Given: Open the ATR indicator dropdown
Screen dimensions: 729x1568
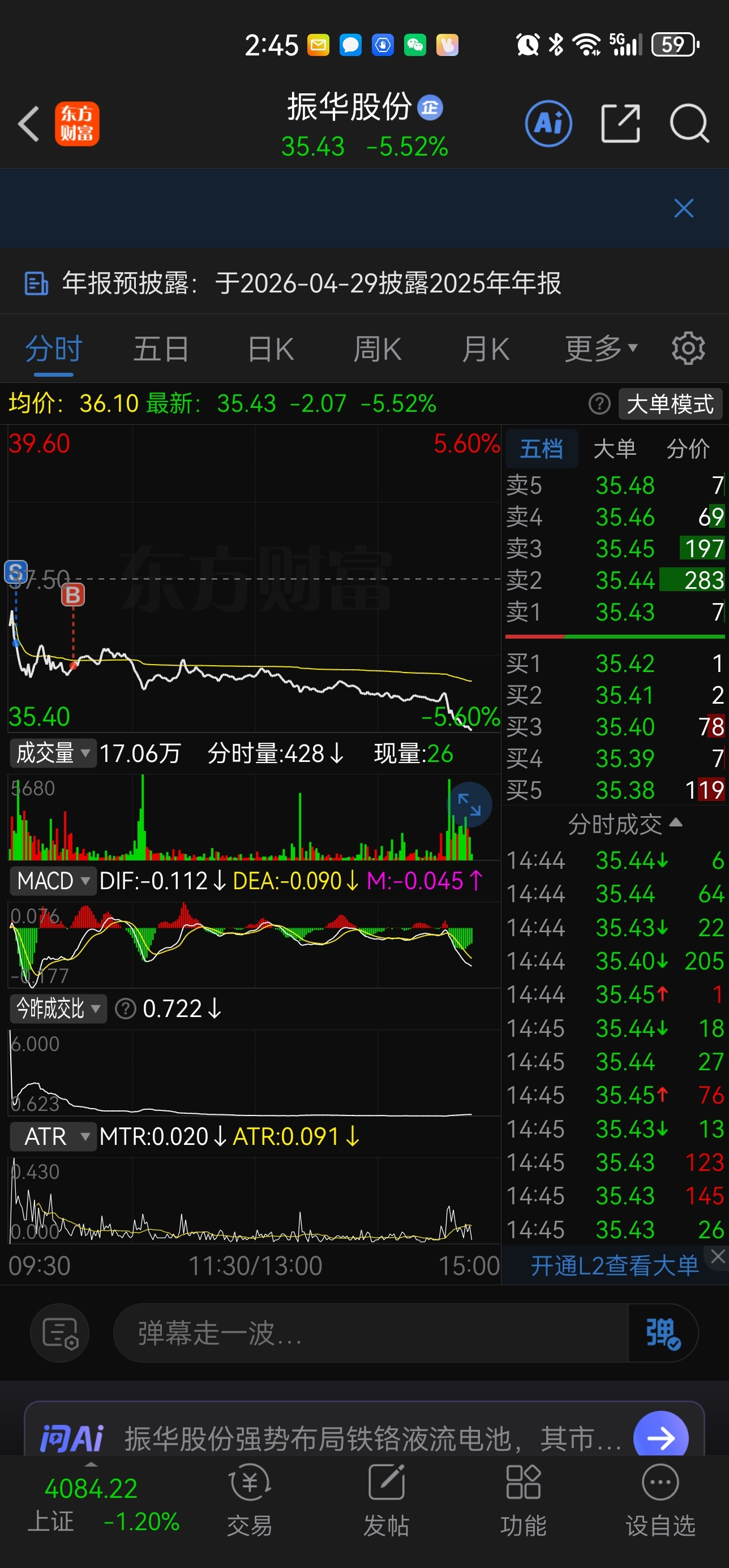Looking at the screenshot, I should pyautogui.click(x=53, y=1136).
